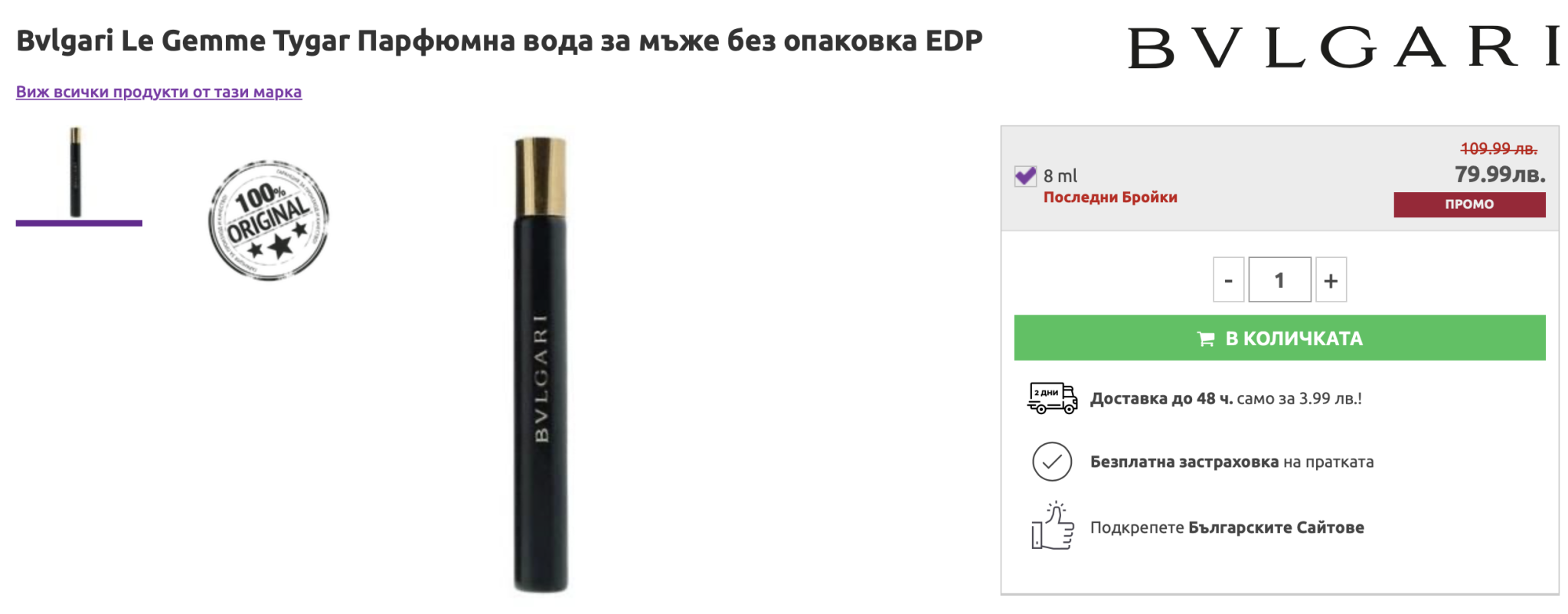This screenshot has height=614, width=1568.
Task: Click the checkmark circle insurance icon
Action: click(1052, 462)
